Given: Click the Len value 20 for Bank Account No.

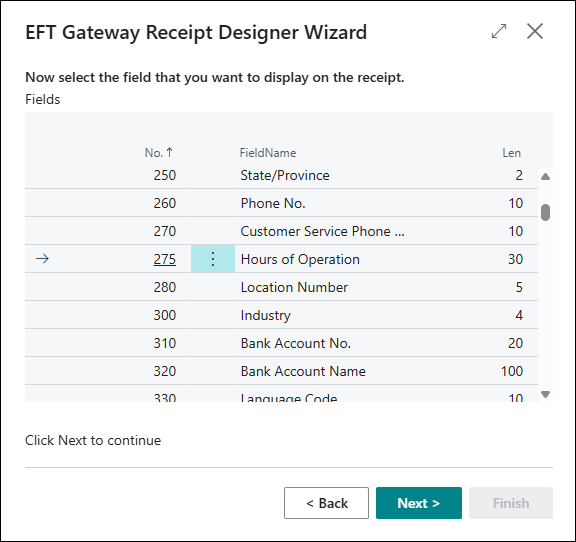Looking at the screenshot, I should coord(515,343).
